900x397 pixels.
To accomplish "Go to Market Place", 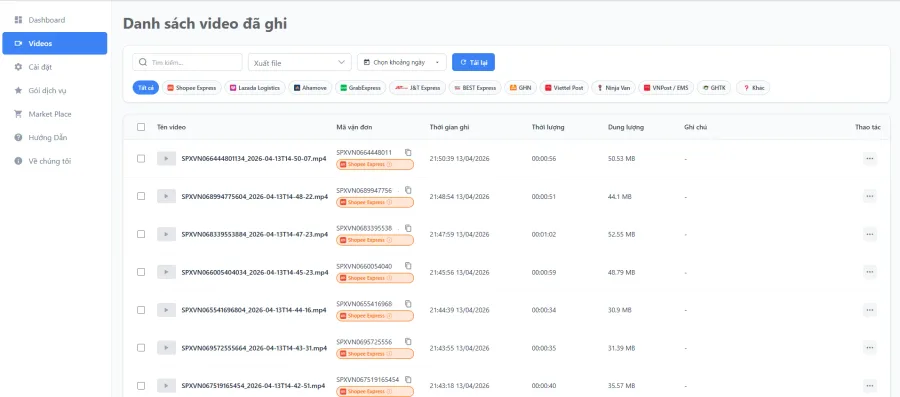I will tap(55, 114).
